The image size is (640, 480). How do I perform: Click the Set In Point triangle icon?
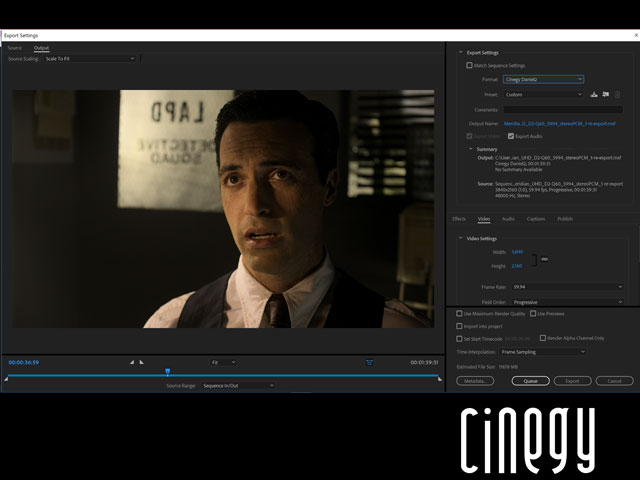(x=132, y=362)
